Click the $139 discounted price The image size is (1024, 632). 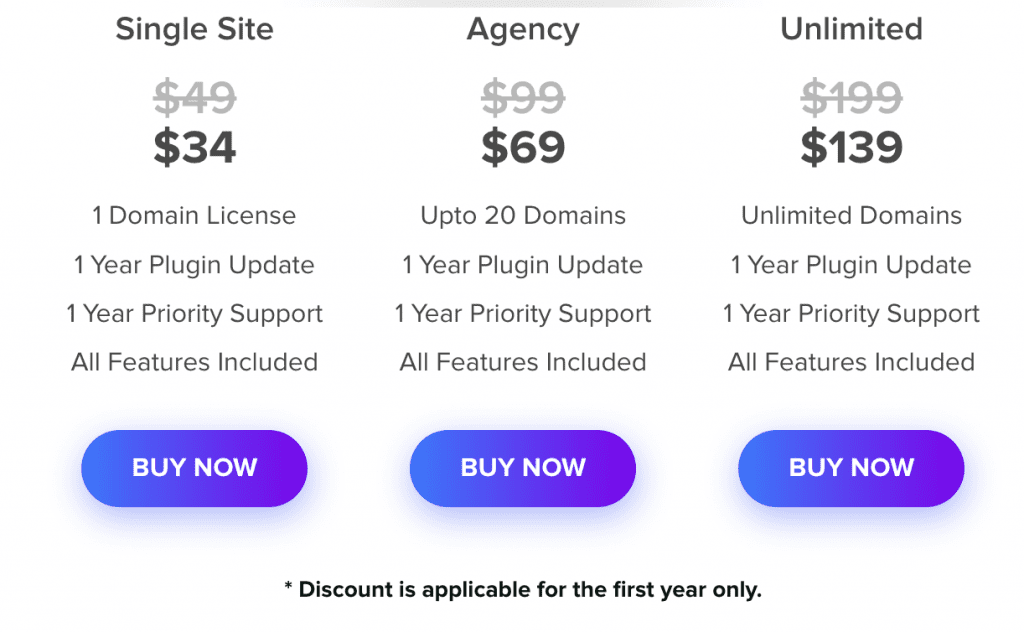(852, 148)
